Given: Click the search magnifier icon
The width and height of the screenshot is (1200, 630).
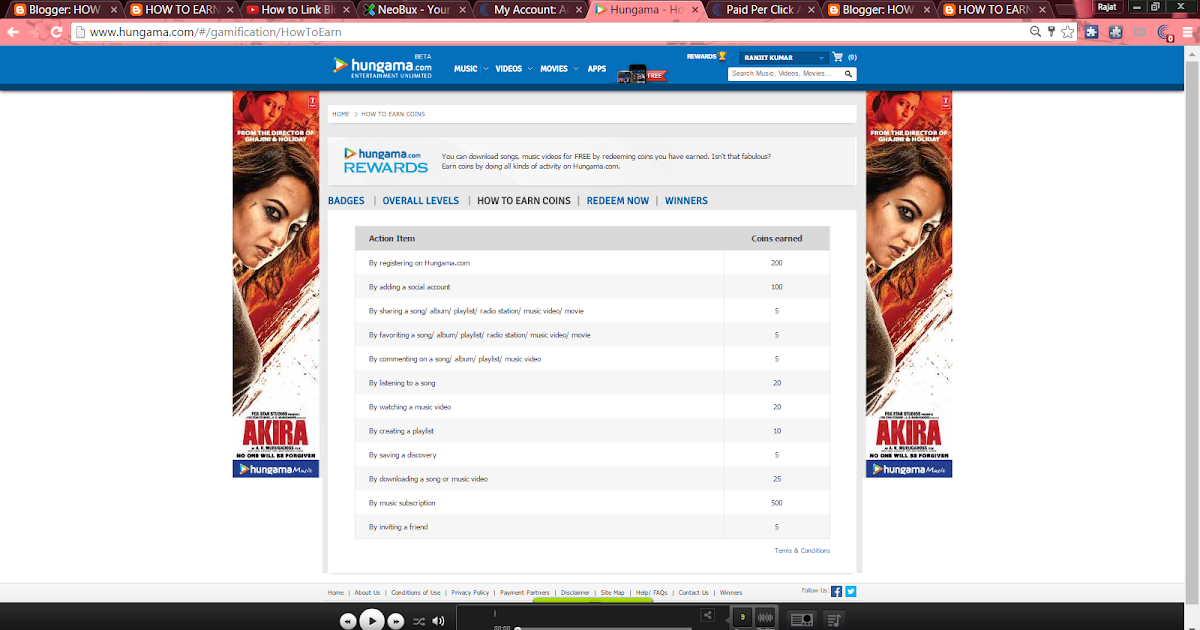Looking at the screenshot, I should click(849, 74).
